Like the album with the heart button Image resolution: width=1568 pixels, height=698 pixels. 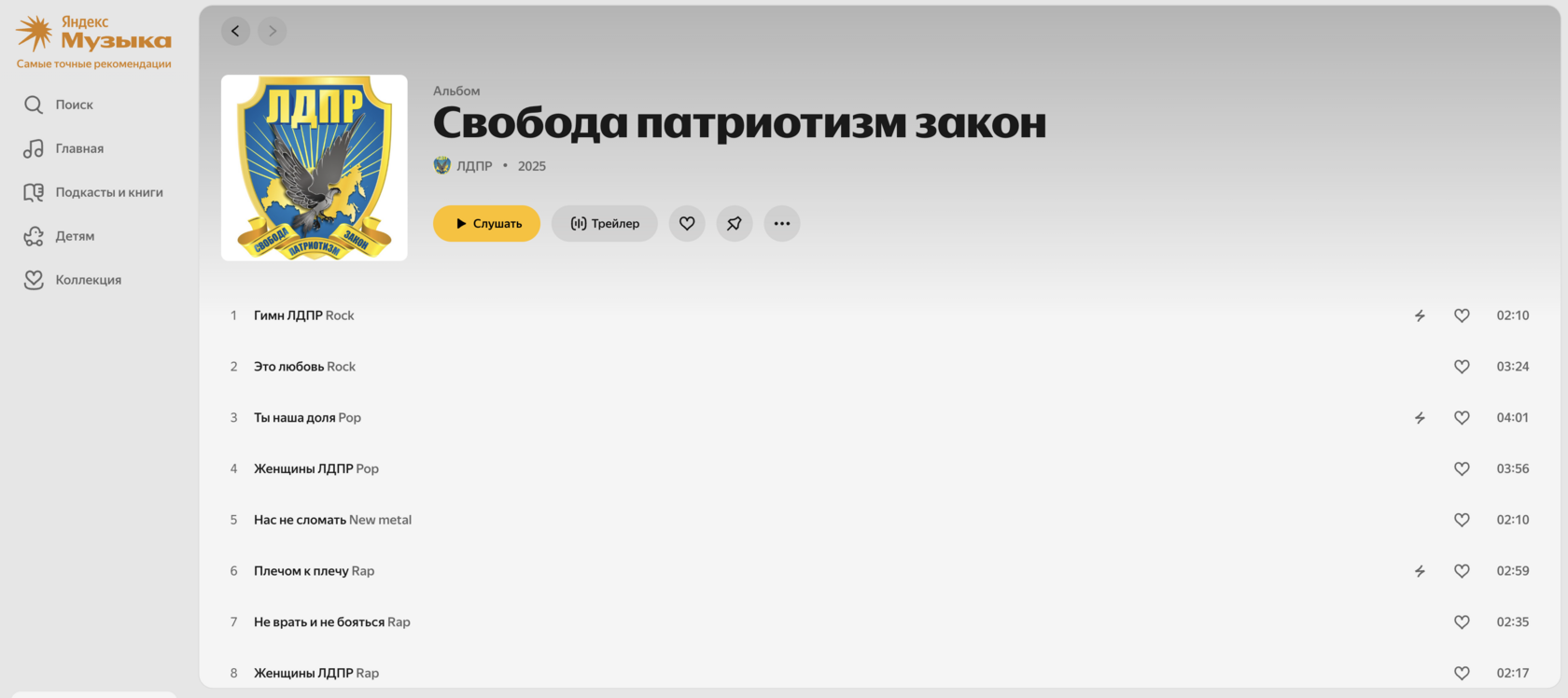687,224
